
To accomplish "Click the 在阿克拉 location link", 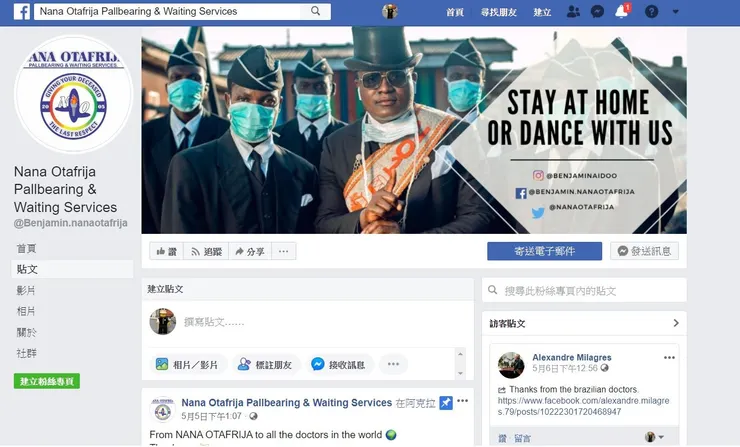I will click(x=415, y=403).
